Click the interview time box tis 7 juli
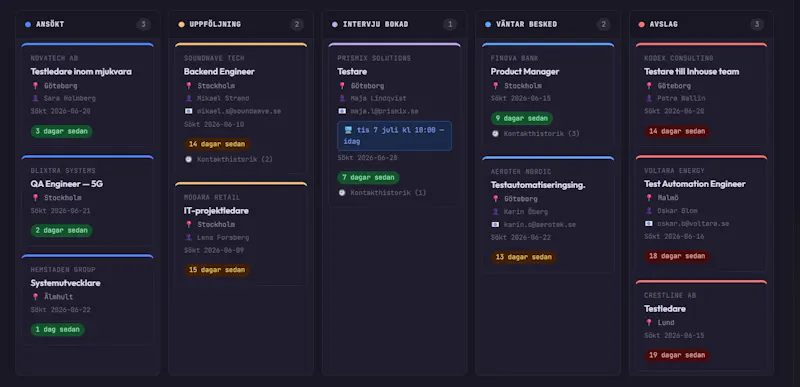This screenshot has height=387, width=800. pos(394,136)
